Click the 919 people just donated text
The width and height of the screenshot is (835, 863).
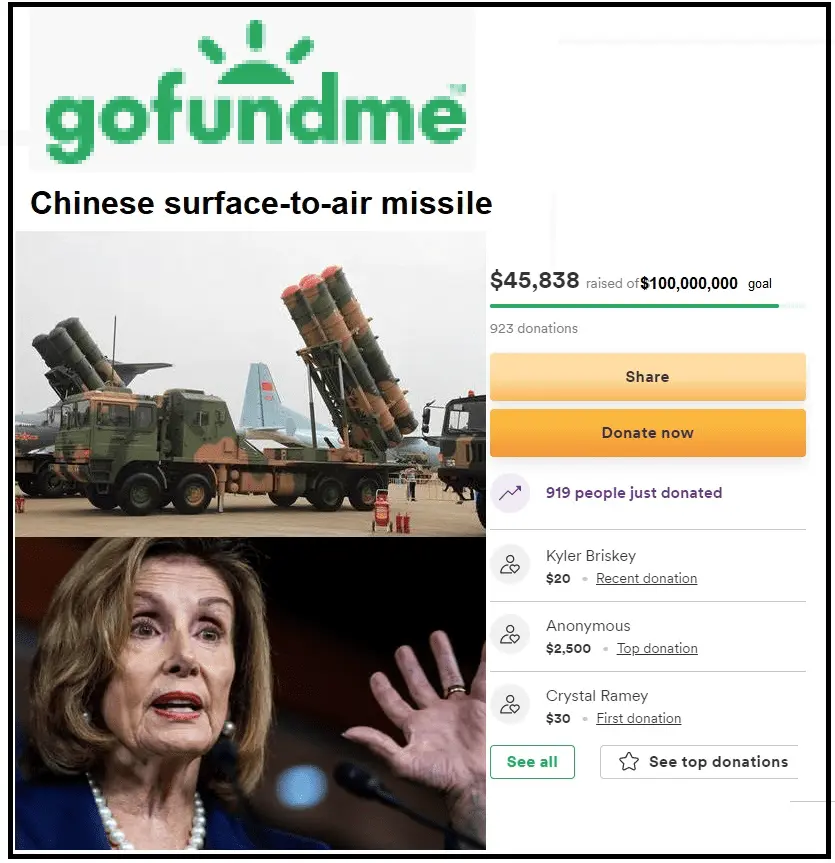point(634,493)
